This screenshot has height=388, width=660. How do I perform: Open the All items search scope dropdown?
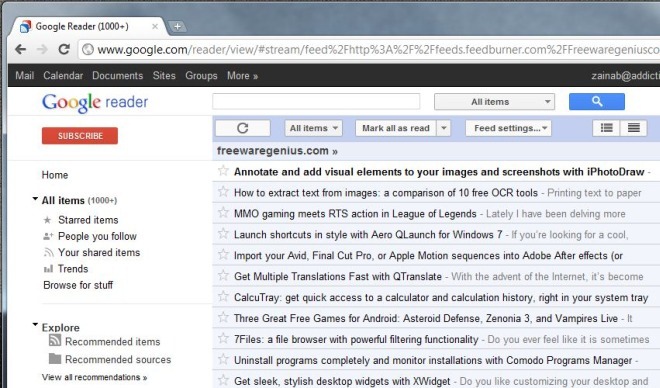(x=494, y=101)
